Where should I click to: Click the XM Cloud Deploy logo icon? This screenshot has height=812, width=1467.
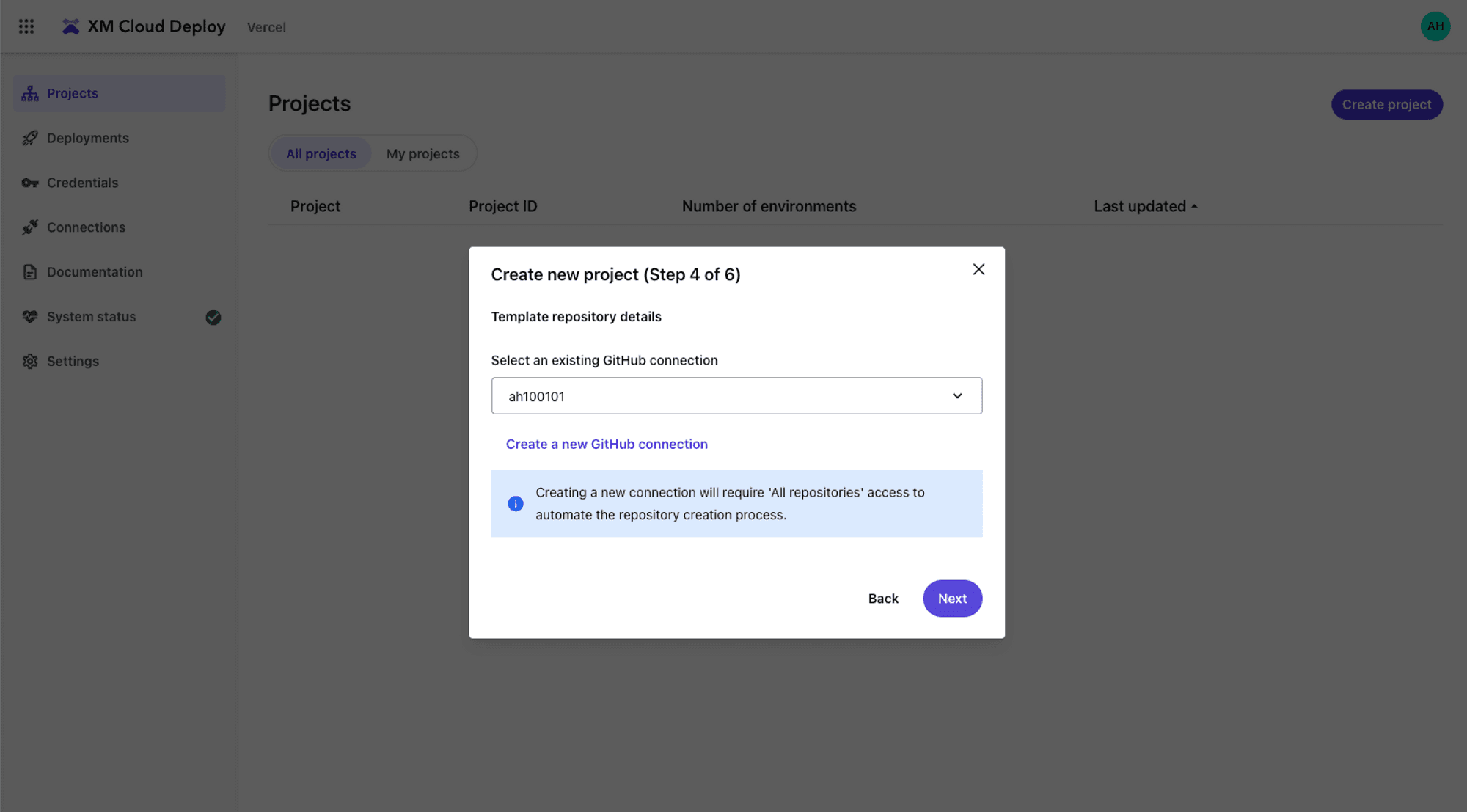[x=70, y=27]
